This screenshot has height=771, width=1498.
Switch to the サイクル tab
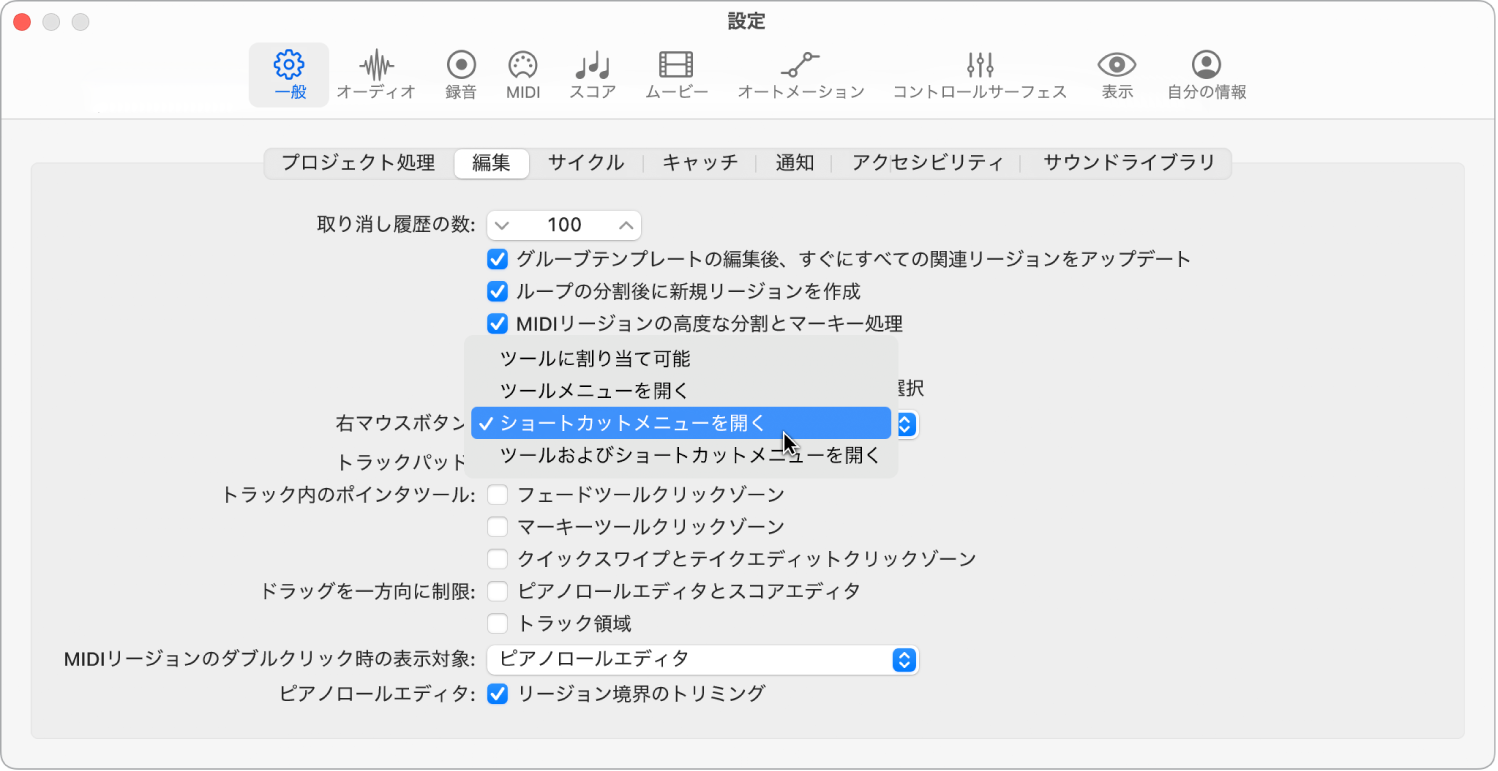pos(586,162)
